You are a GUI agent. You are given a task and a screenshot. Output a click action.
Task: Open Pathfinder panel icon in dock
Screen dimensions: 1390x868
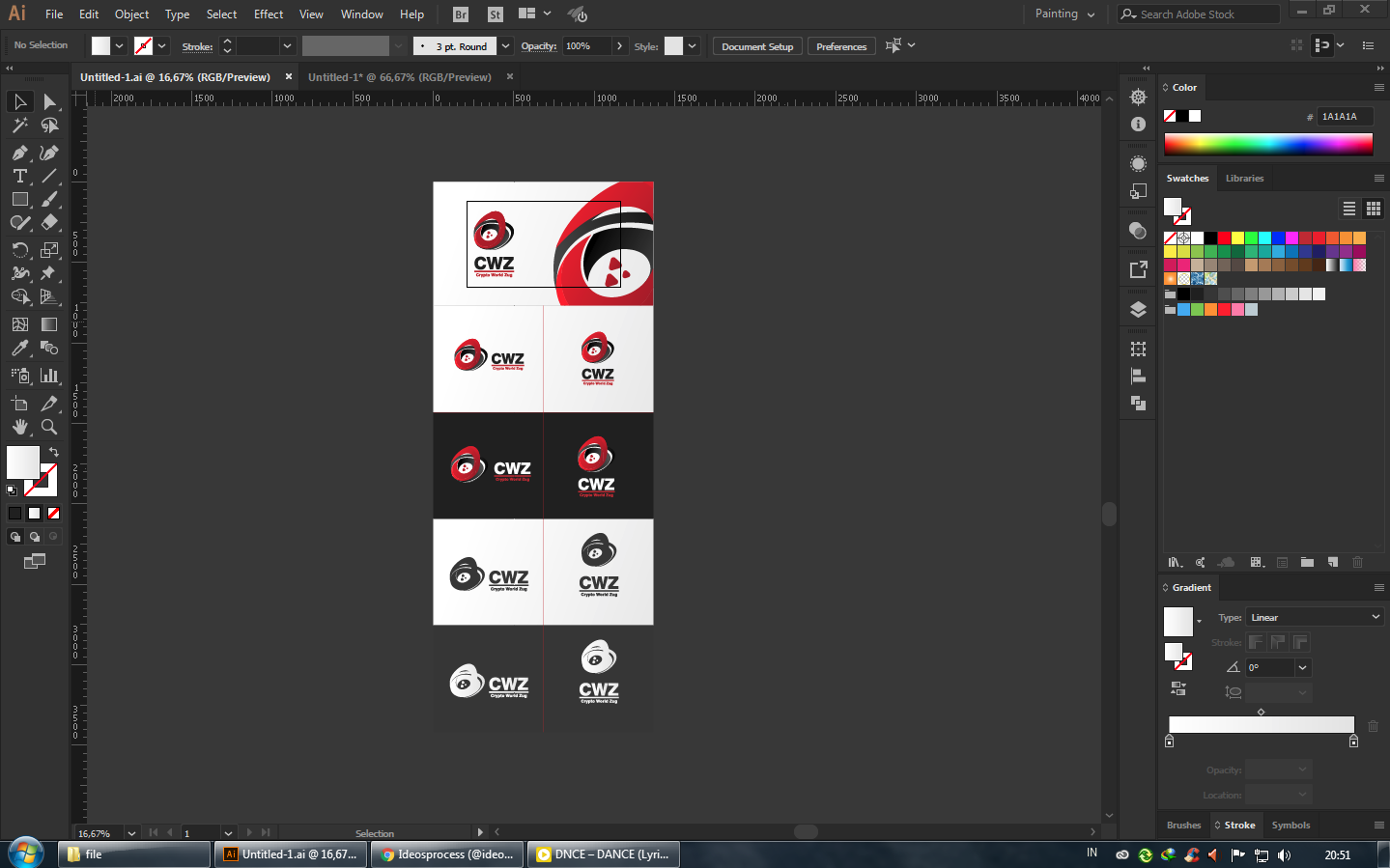(1138, 403)
